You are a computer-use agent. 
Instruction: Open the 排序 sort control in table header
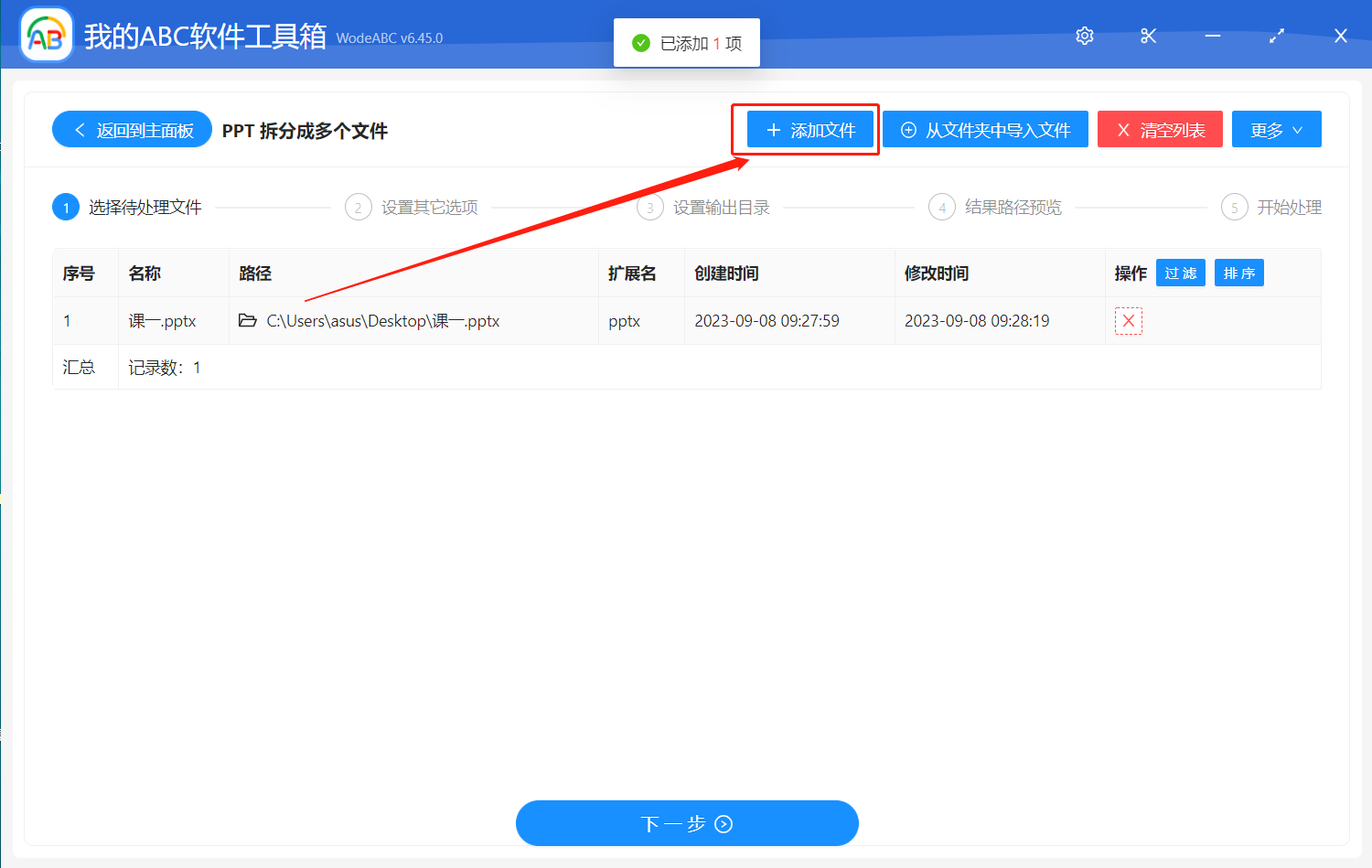pos(1238,273)
